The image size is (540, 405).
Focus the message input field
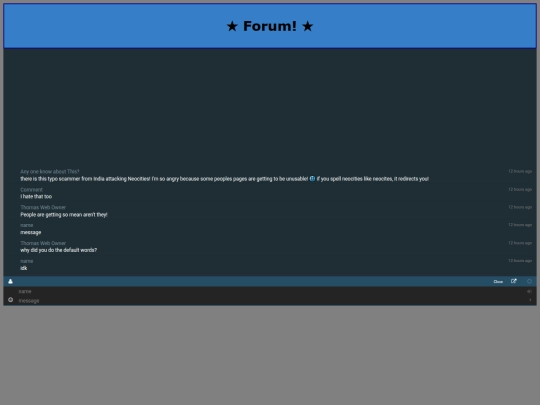tap(271, 301)
